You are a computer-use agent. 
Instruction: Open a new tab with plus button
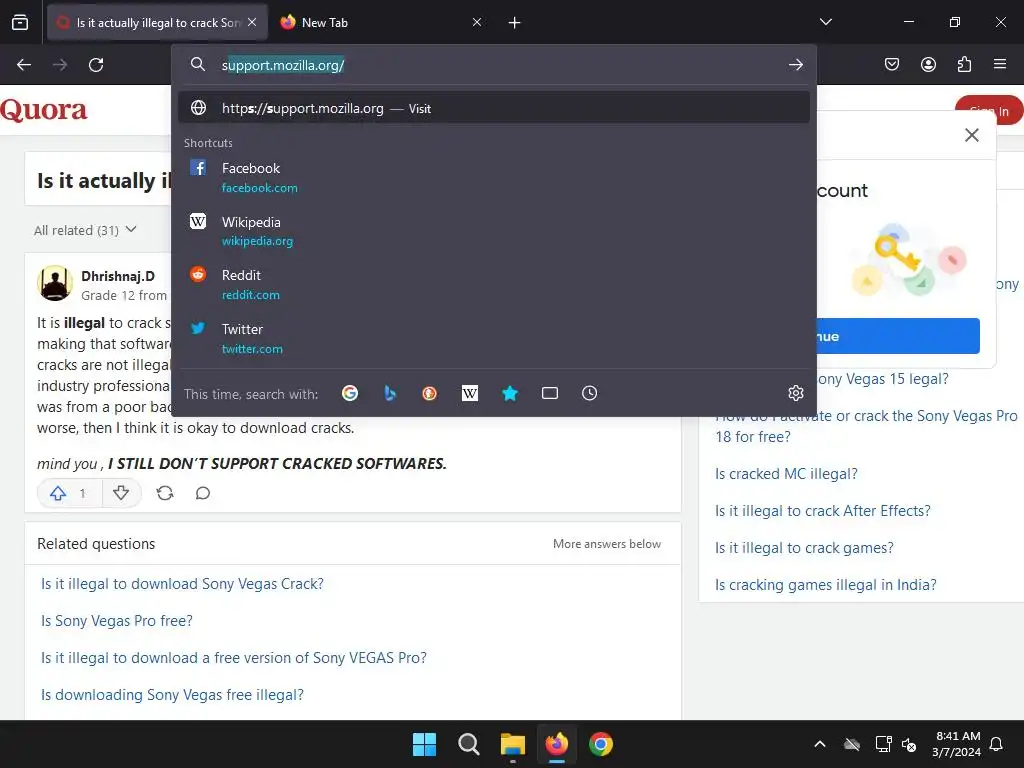coord(515,23)
